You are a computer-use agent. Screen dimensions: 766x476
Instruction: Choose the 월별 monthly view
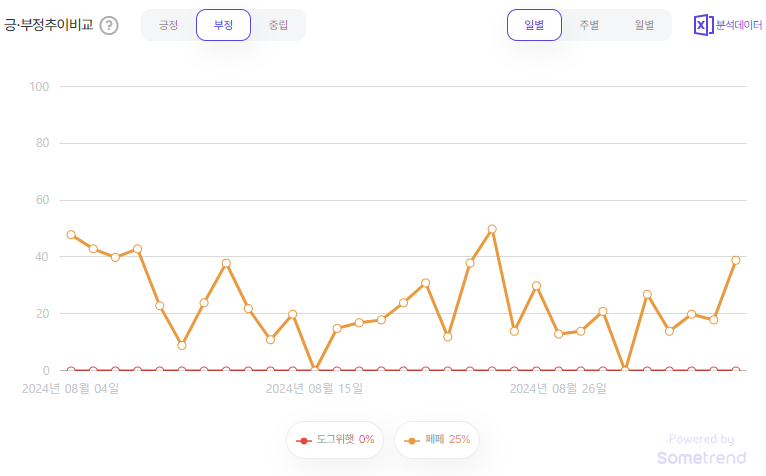point(644,25)
